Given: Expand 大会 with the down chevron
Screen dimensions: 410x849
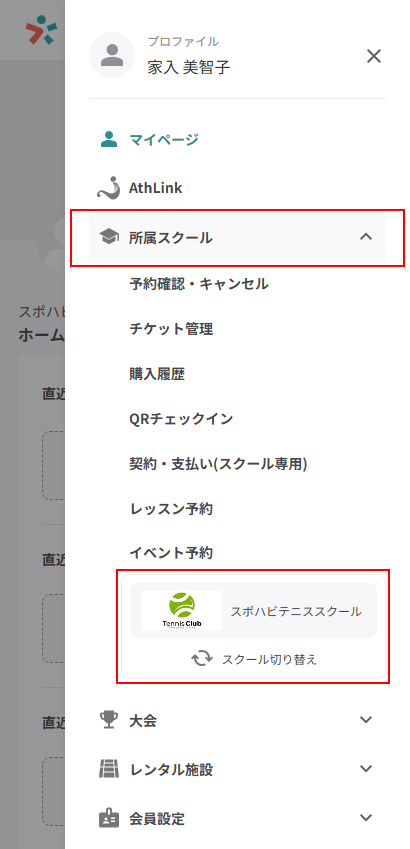Looking at the screenshot, I should (366, 720).
